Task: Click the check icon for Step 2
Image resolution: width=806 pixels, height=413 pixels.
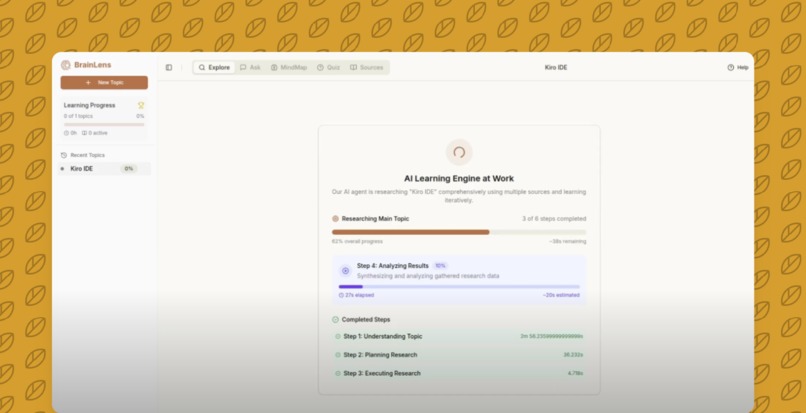Action: (x=338, y=355)
